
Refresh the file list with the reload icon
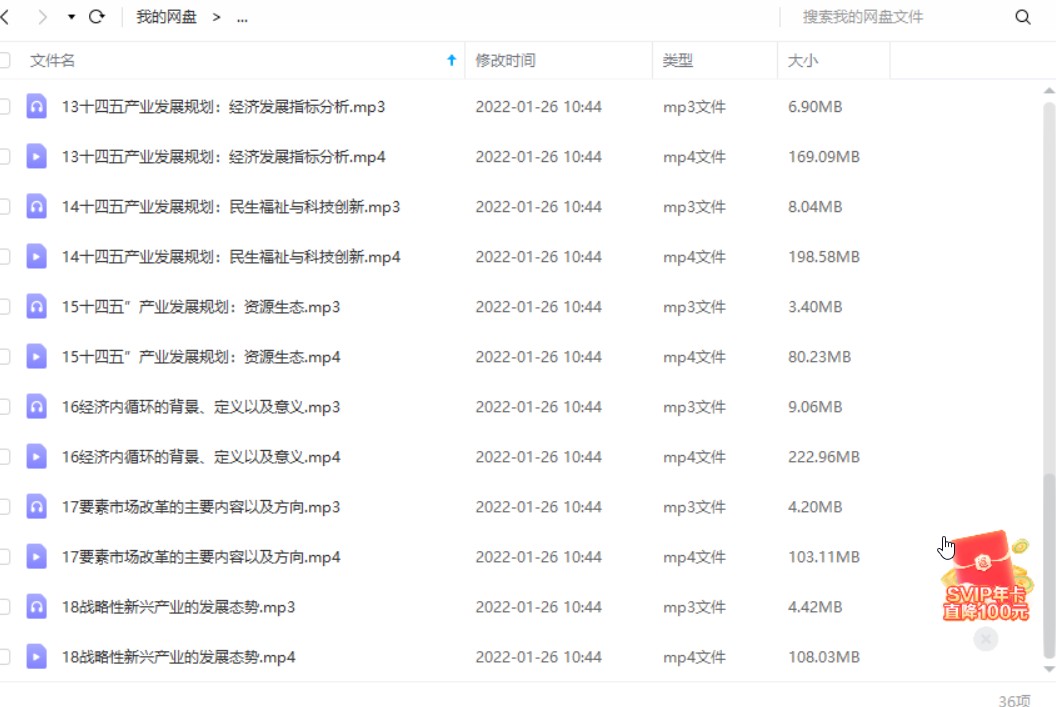coord(96,16)
